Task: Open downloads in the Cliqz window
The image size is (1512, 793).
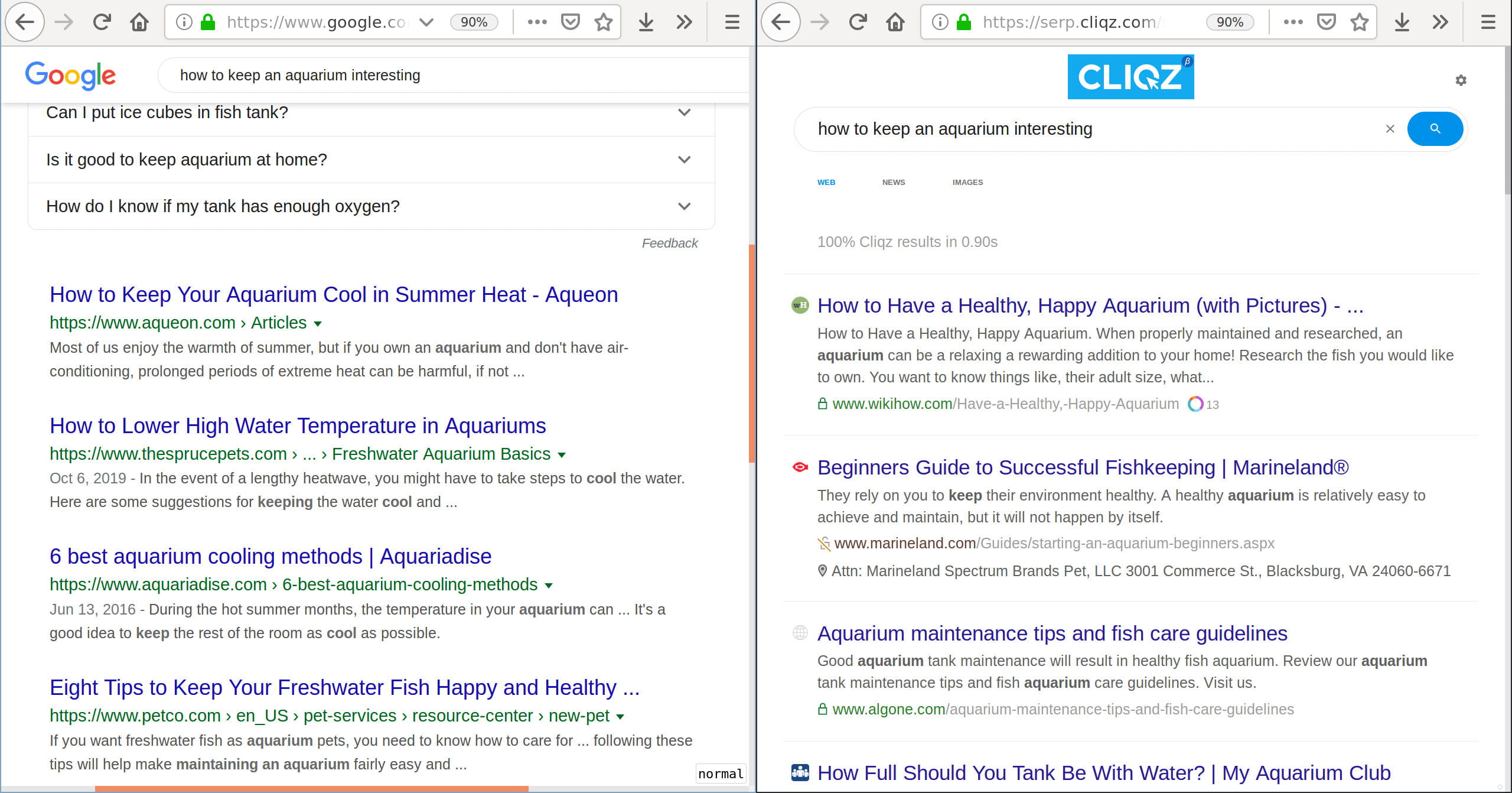Action: [1402, 22]
